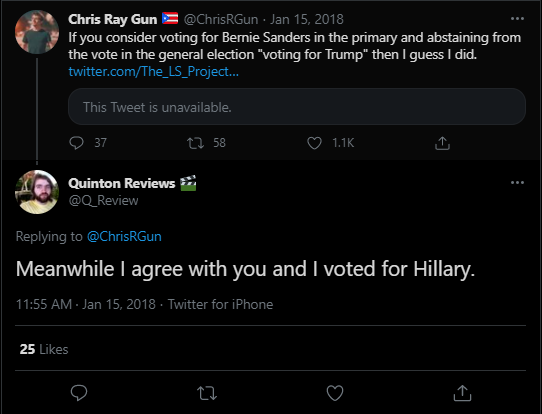Open more options on Chris Ray Gun's tweet
Viewport: 542px width, 414px height.
point(517,19)
